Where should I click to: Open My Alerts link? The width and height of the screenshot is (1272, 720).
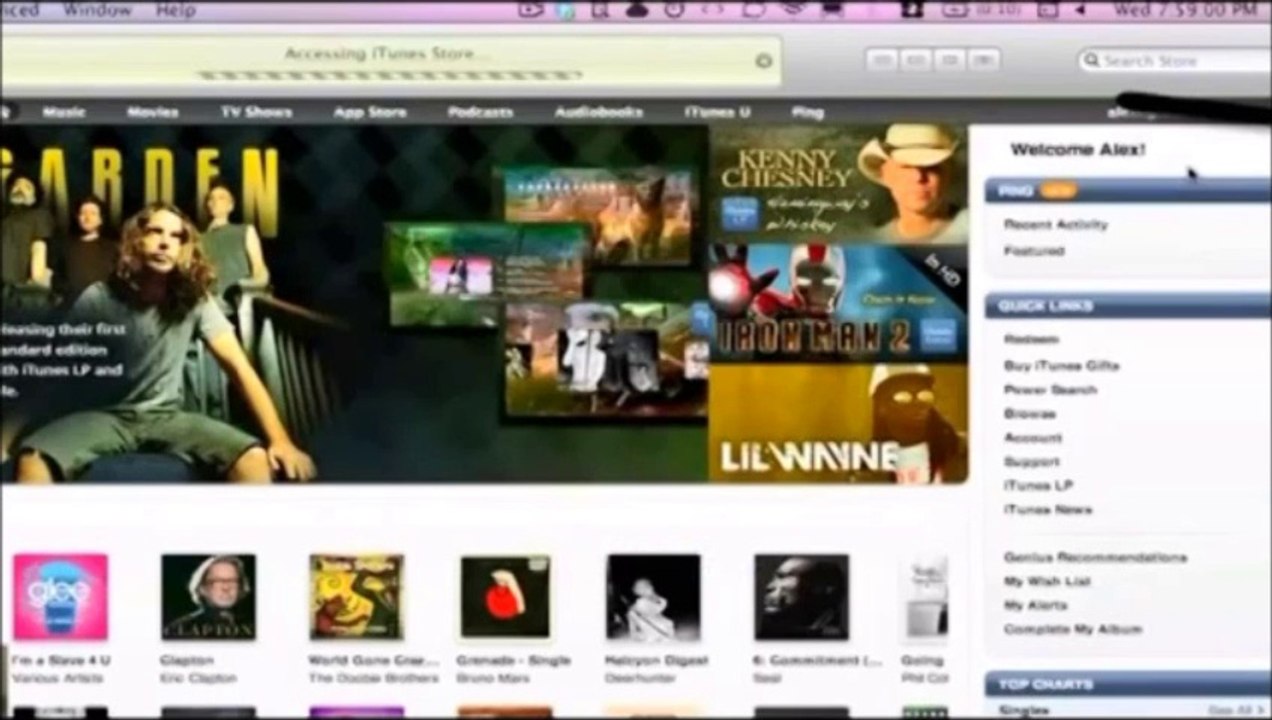(1036, 606)
